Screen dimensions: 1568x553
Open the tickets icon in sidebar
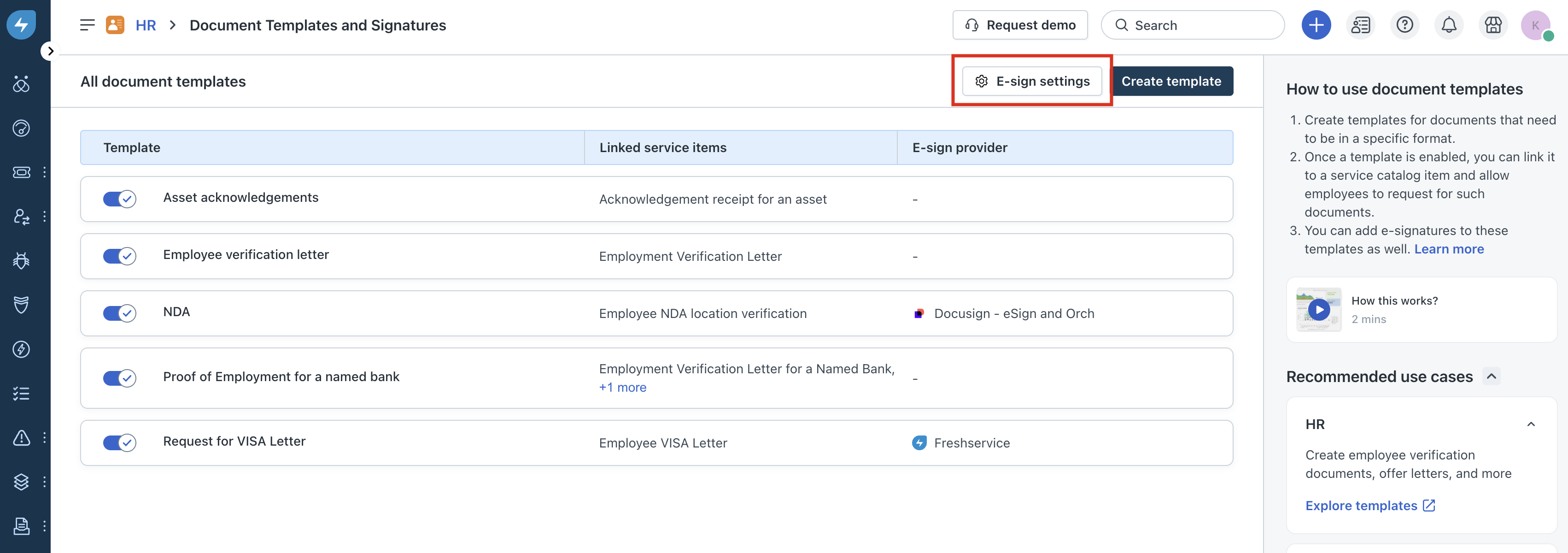coord(21,172)
